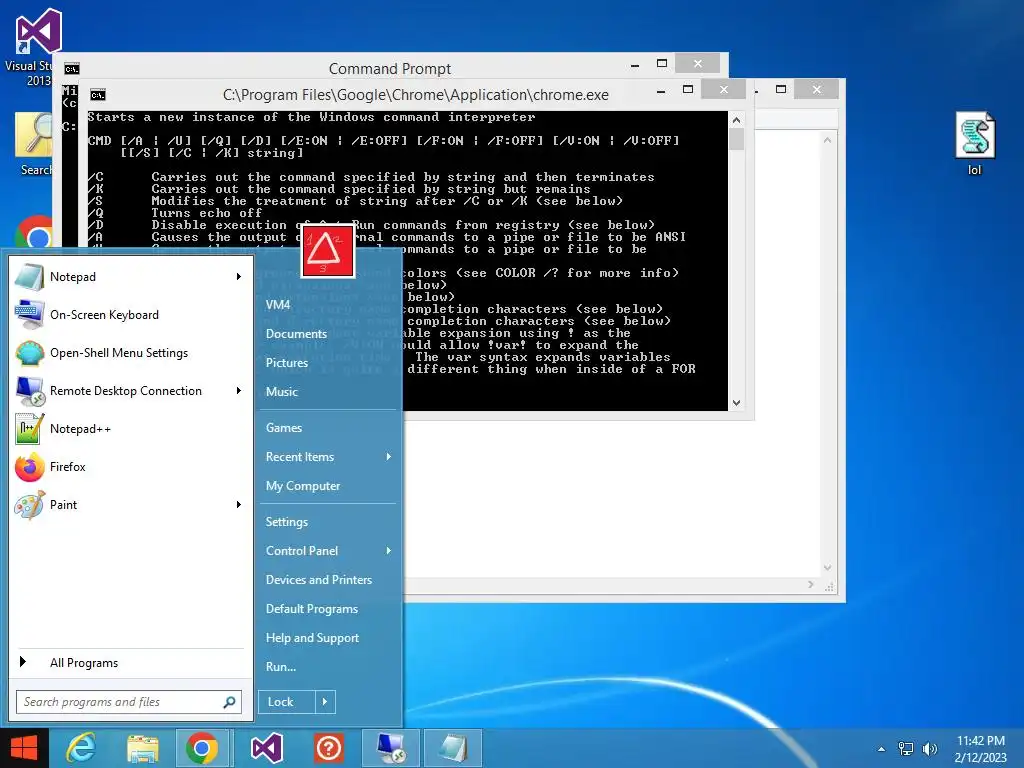1024x768 pixels.
Task: Expand Remote Desktop Connection jump list arrow
Action: tap(239, 391)
